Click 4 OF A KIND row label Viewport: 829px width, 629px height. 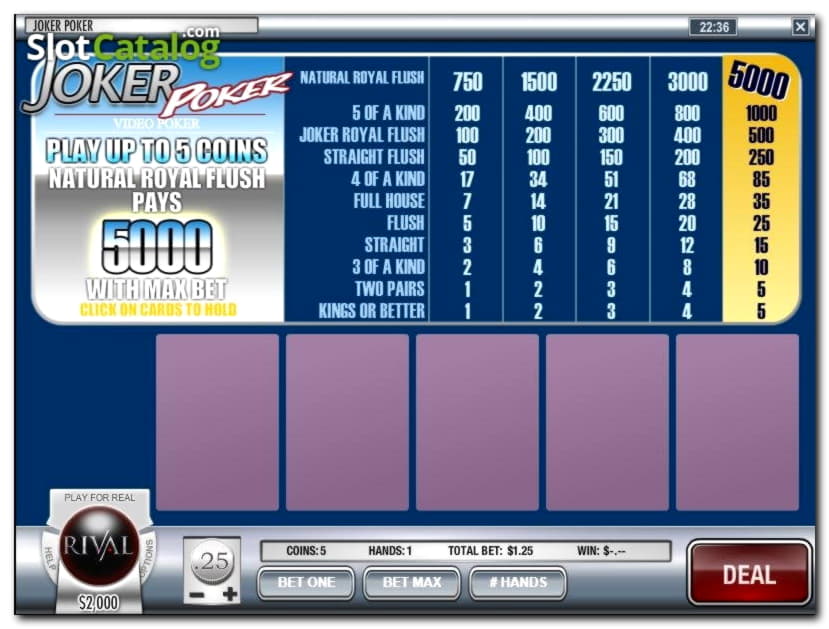coord(388,179)
